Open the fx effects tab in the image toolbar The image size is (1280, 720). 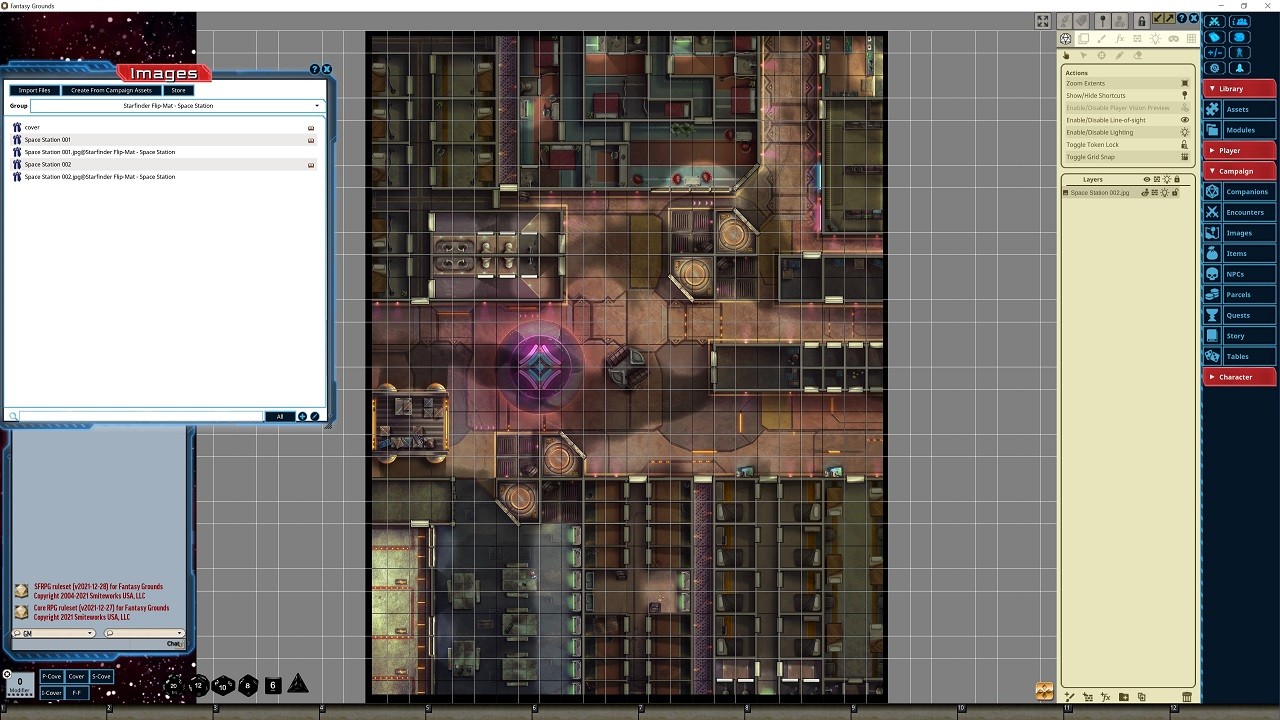(x=1120, y=38)
